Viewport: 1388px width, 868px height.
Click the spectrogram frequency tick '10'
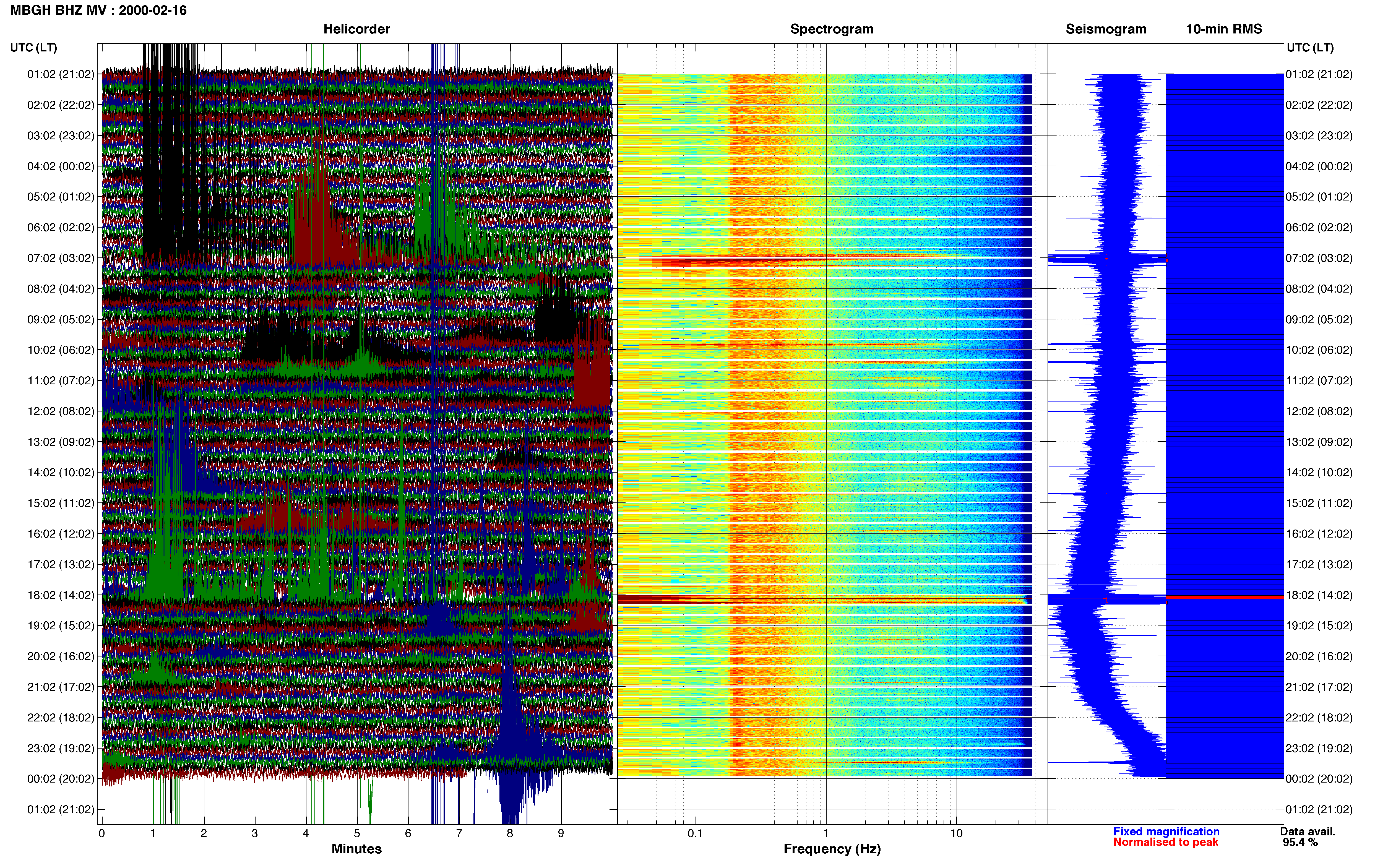tap(956, 833)
